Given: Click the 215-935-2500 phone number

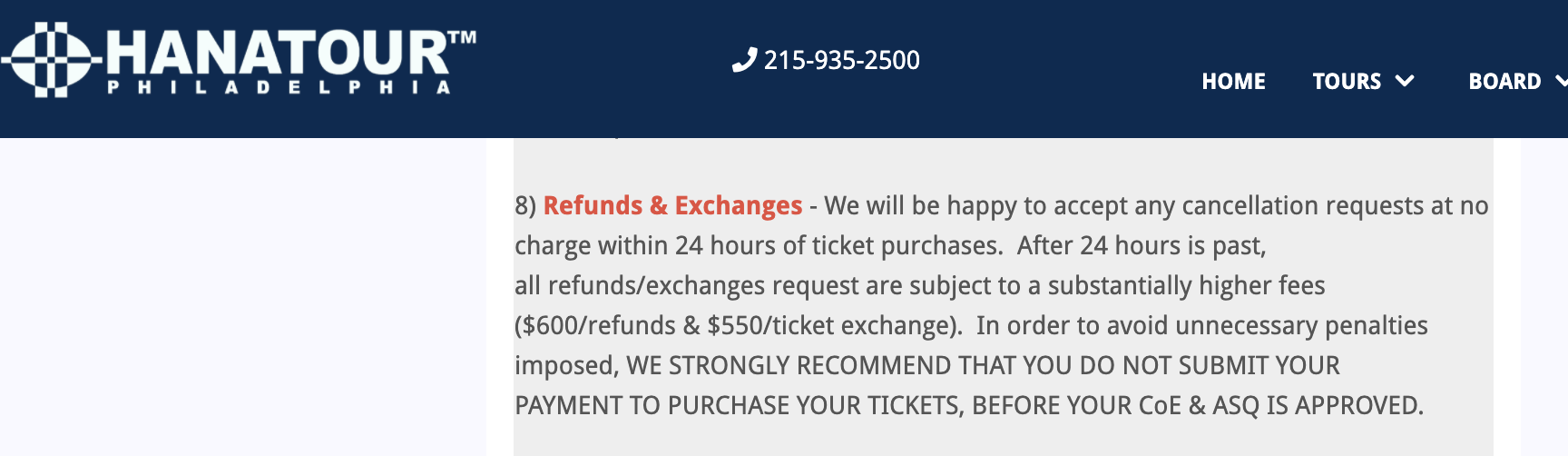Looking at the screenshot, I should [841, 60].
